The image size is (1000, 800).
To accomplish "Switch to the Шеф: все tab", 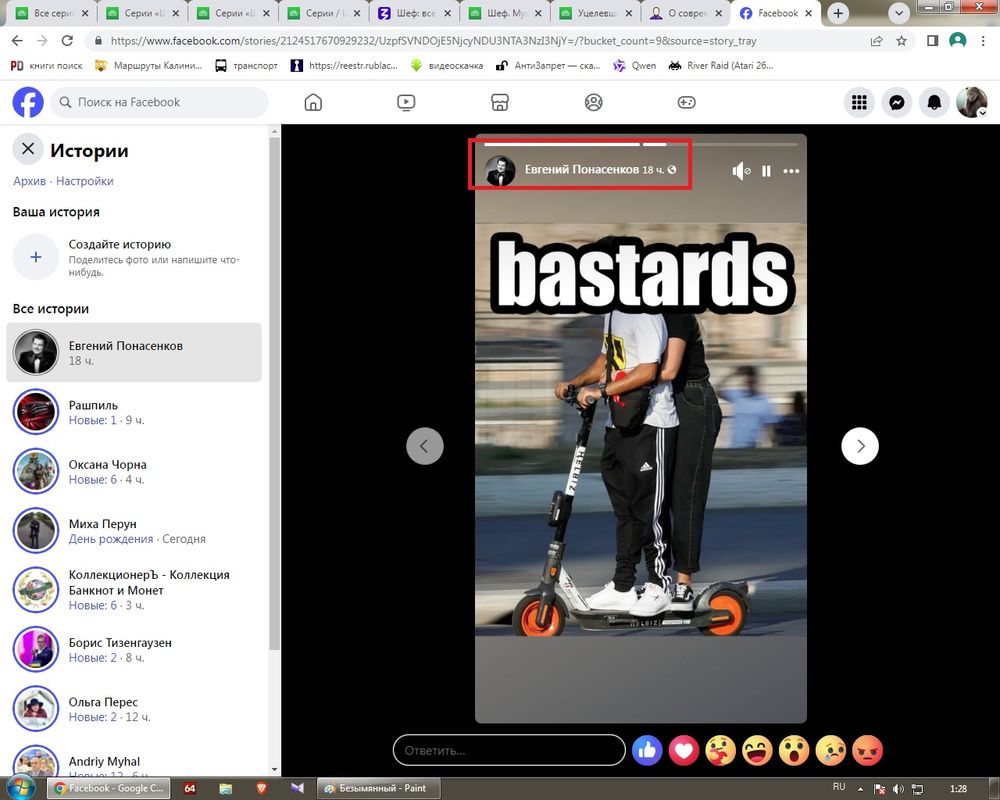I will point(416,13).
